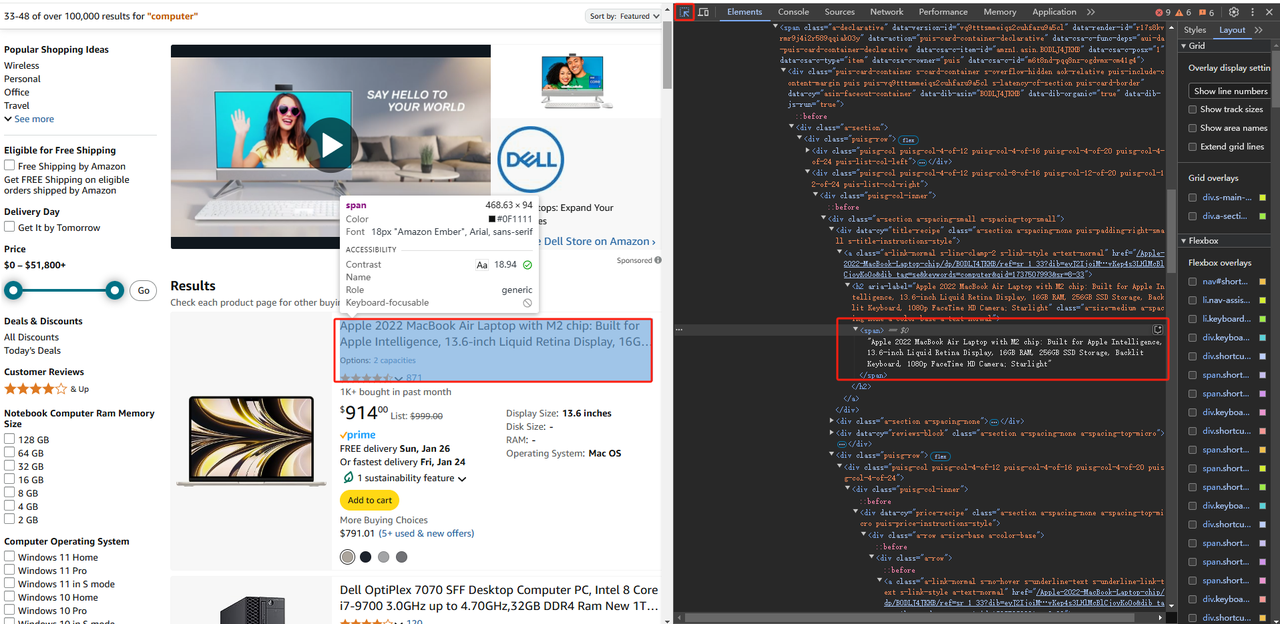This screenshot has height=624, width=1280.
Task: Open the Show line numbers dropdown
Action: [x=1232, y=91]
